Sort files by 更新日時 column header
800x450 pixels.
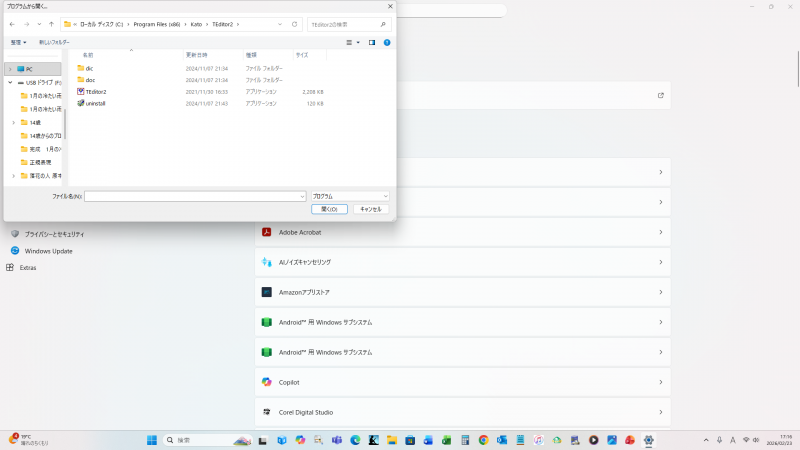(x=196, y=55)
